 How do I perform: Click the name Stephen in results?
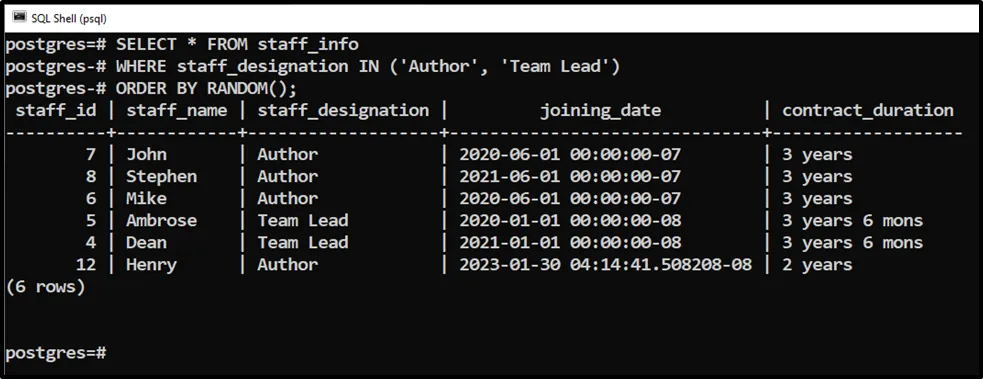point(161,177)
